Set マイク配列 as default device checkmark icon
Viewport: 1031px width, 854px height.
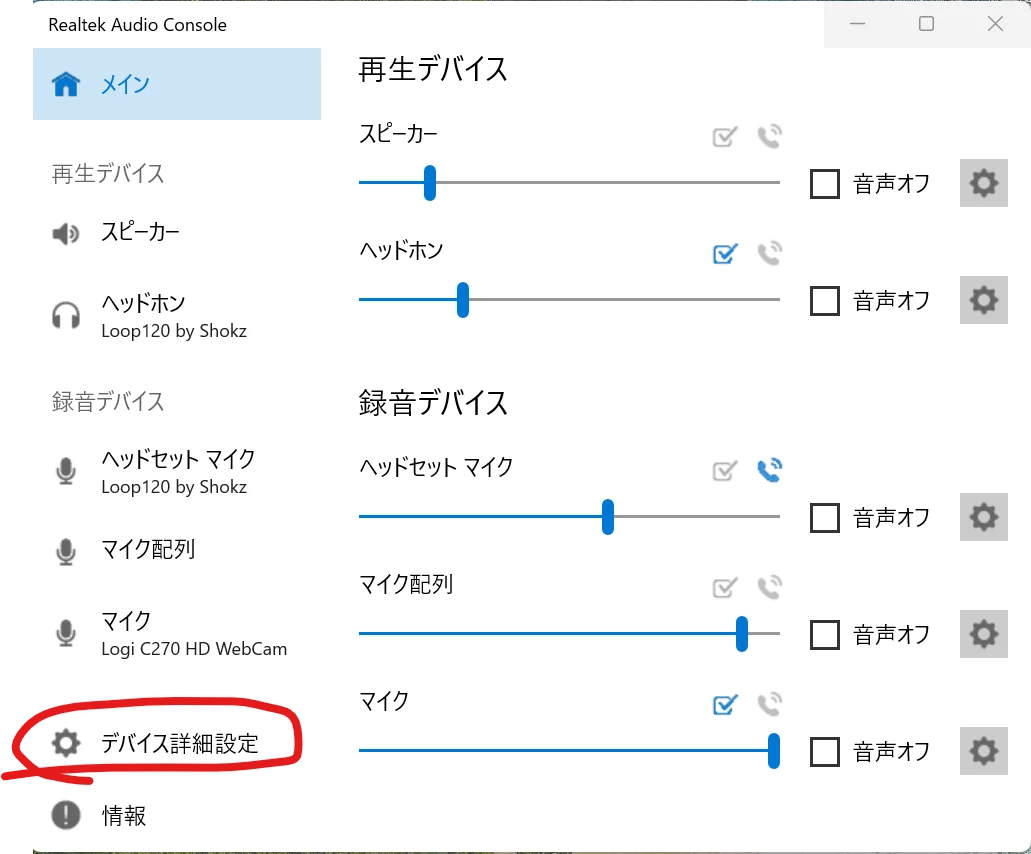coord(725,587)
